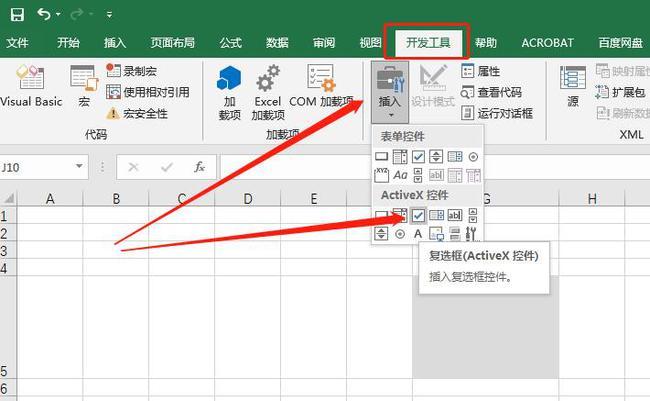650x401 pixels.
Task: Insert a form control Spin Button
Action: 436,157
